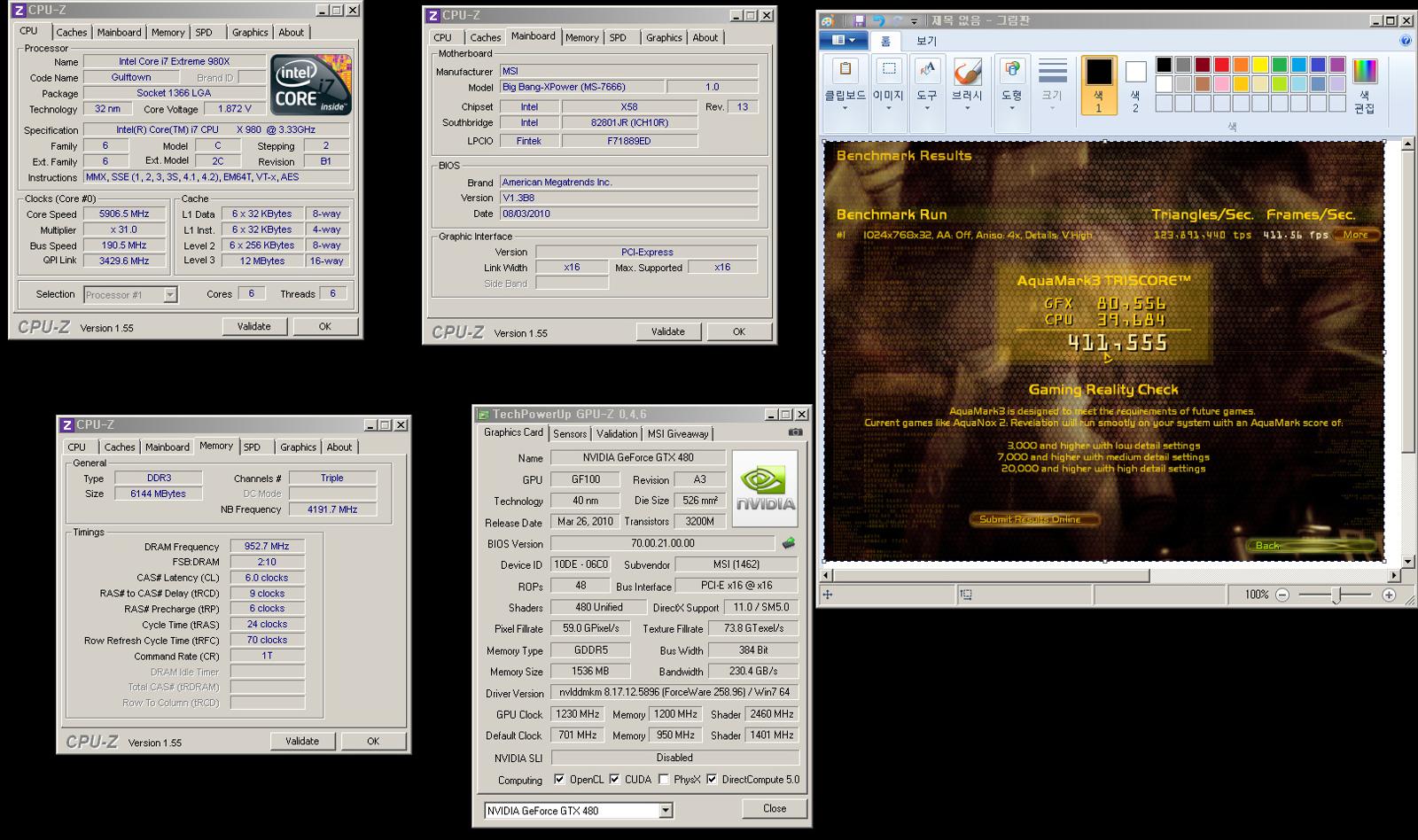Screen dimensions: 1418x840
Task: Click OK in the CPU-Z Mainboard window
Action: pos(739,331)
